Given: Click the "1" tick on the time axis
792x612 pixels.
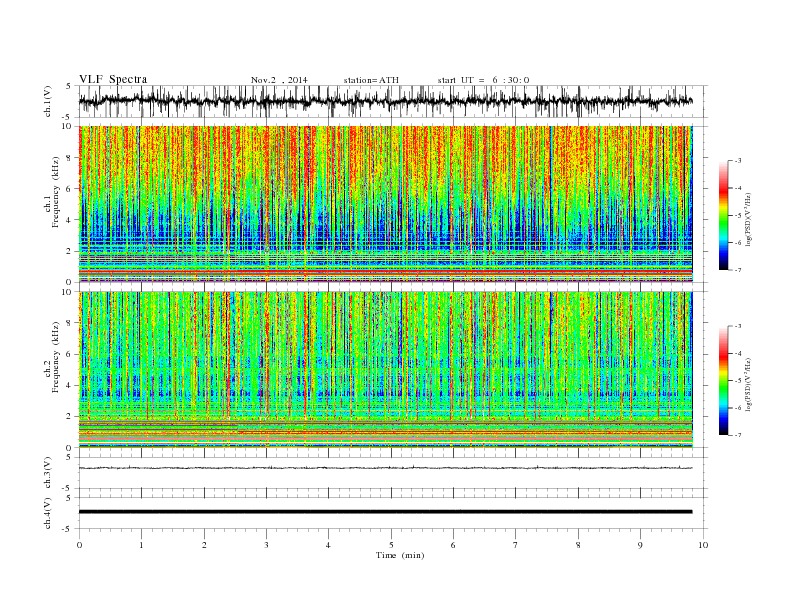Looking at the screenshot, I should pyautogui.click(x=141, y=545).
